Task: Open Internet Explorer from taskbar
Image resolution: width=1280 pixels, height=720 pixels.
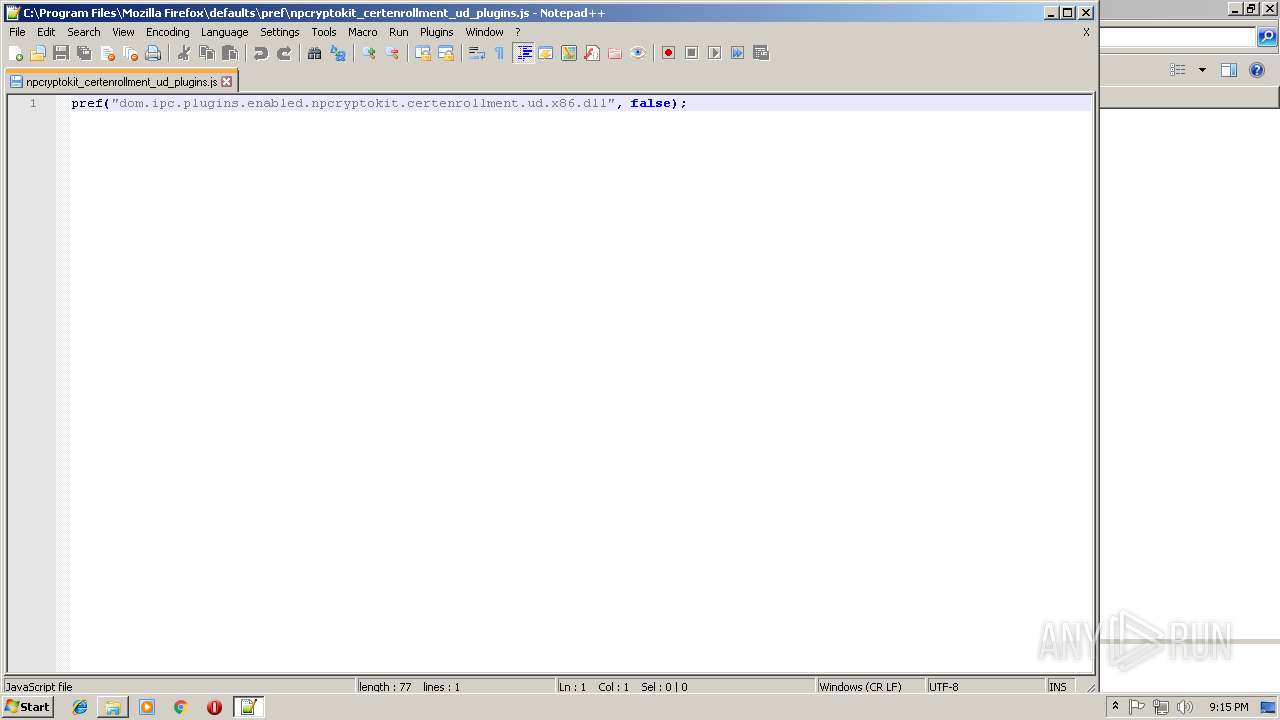Action: click(80, 707)
